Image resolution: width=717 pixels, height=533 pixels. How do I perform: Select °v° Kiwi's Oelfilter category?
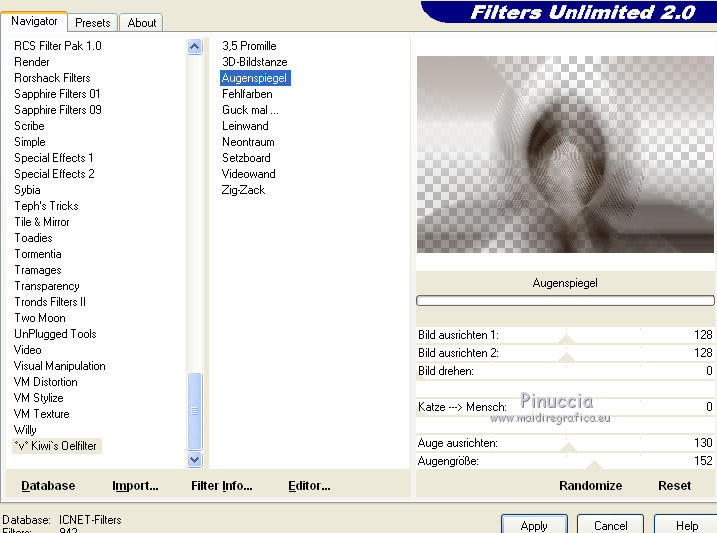click(56, 446)
